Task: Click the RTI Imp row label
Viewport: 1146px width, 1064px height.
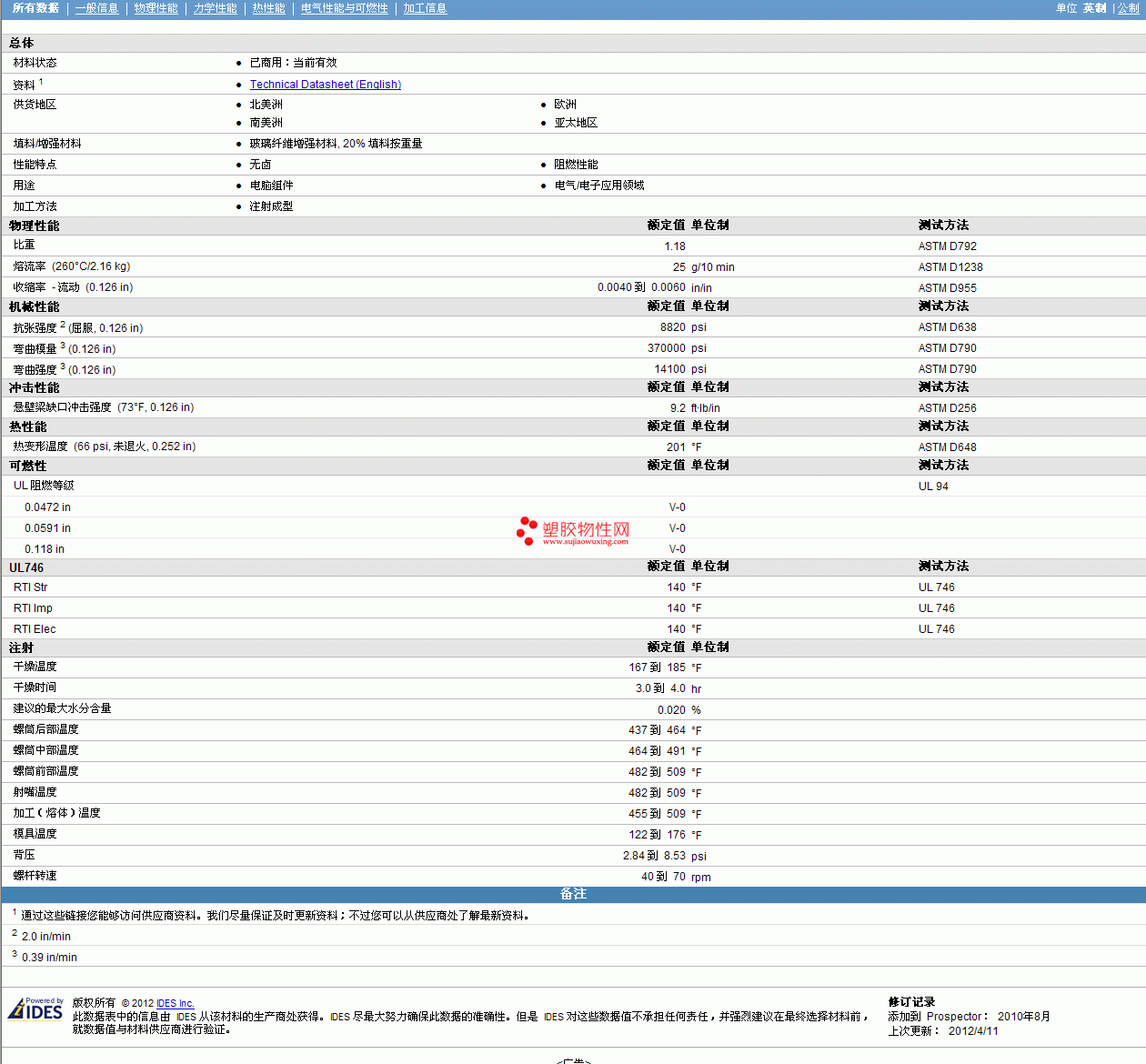Action: [33, 608]
